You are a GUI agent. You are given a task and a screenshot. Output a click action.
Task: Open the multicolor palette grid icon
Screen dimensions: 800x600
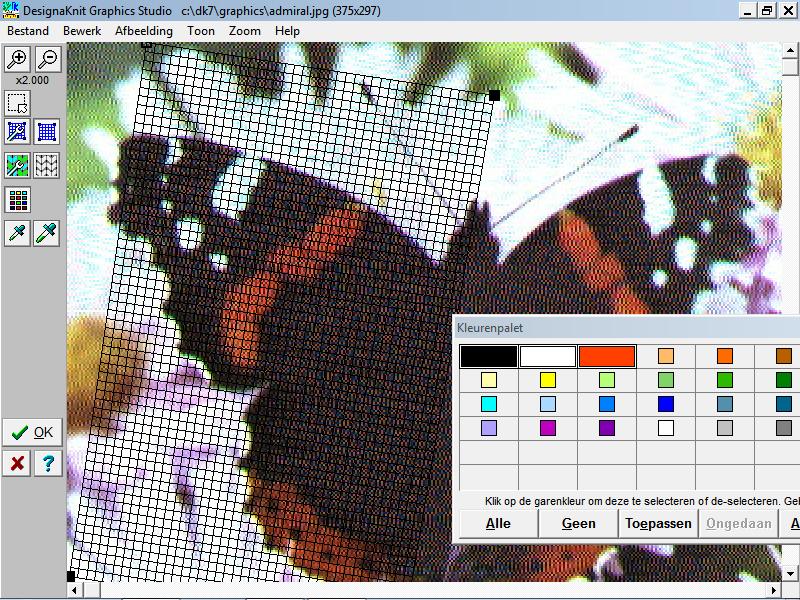(18, 200)
